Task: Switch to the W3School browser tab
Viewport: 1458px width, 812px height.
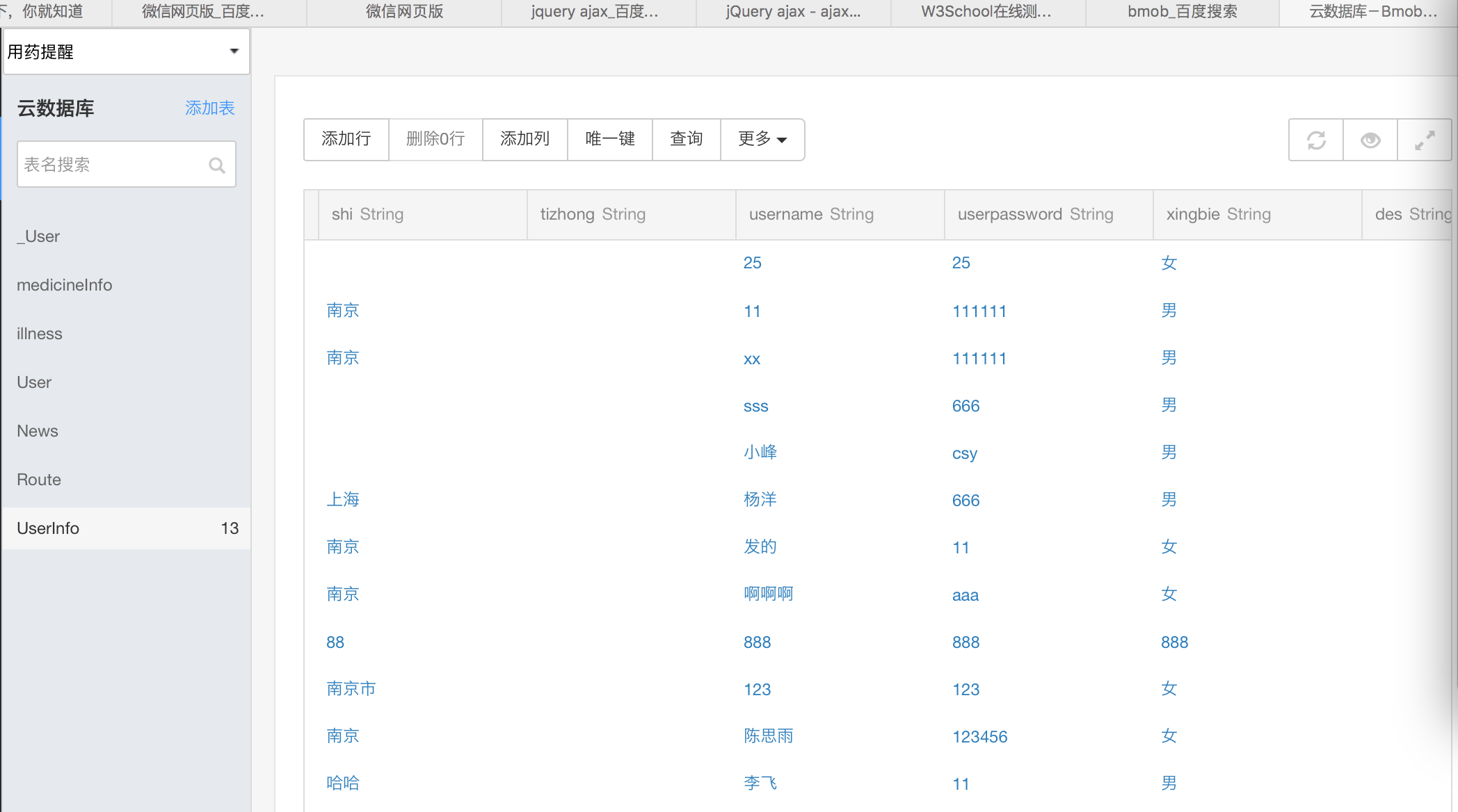Action: (x=986, y=12)
